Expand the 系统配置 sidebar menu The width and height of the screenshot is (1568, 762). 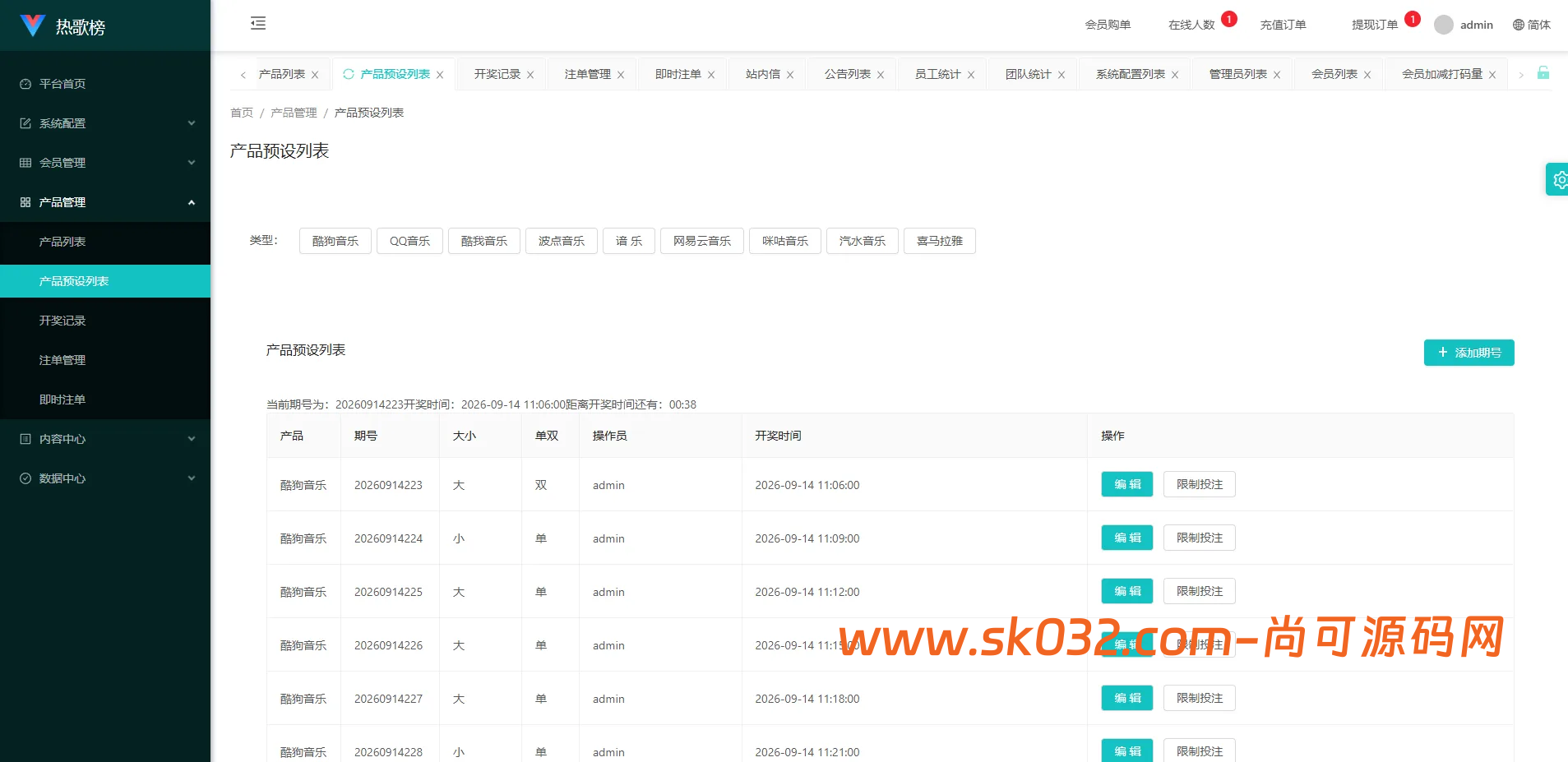105,123
